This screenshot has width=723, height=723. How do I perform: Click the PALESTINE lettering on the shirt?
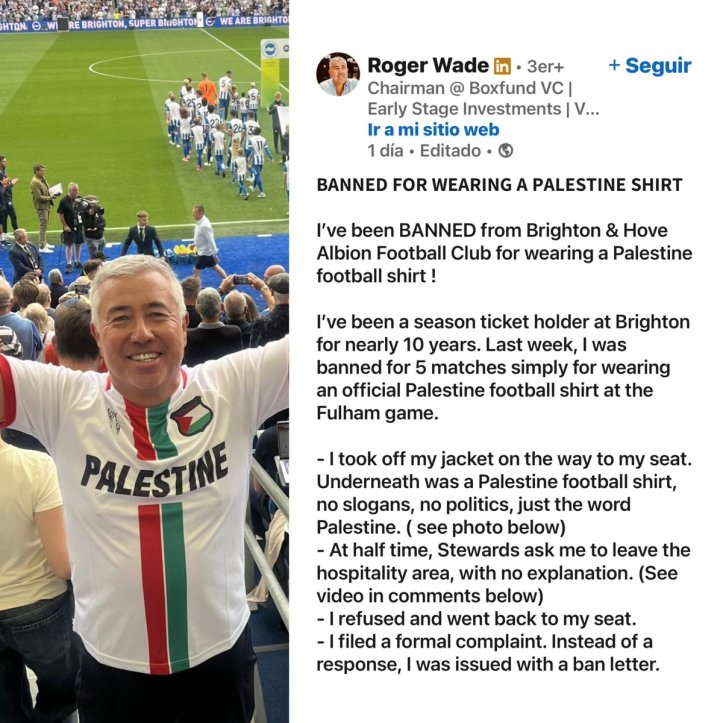point(154,471)
